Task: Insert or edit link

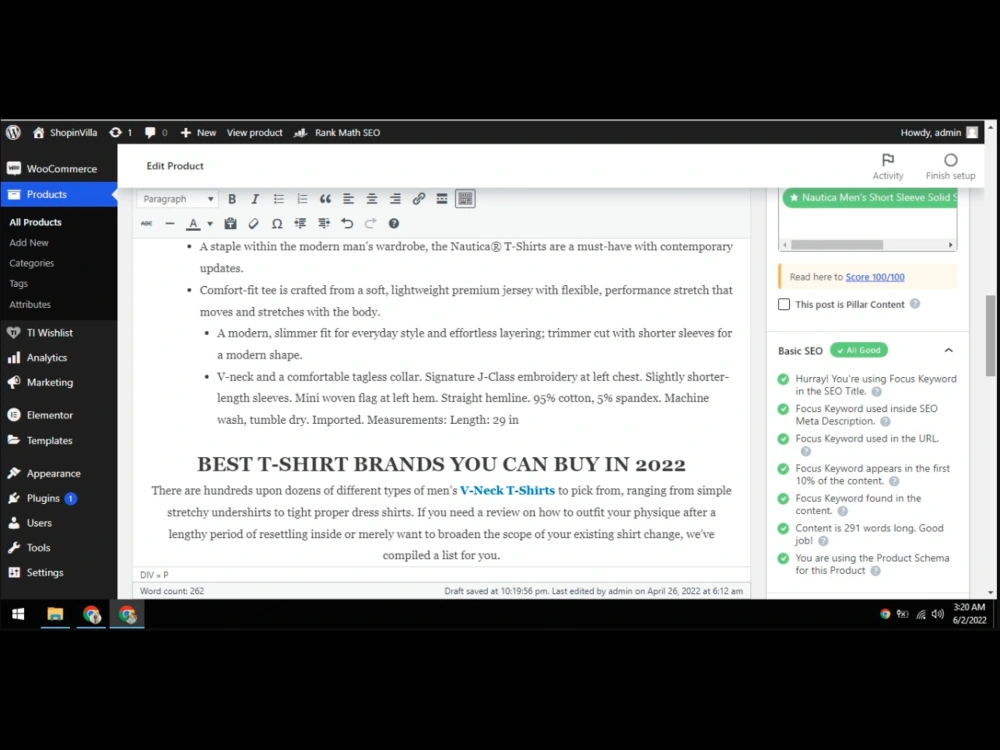Action: pos(418,199)
